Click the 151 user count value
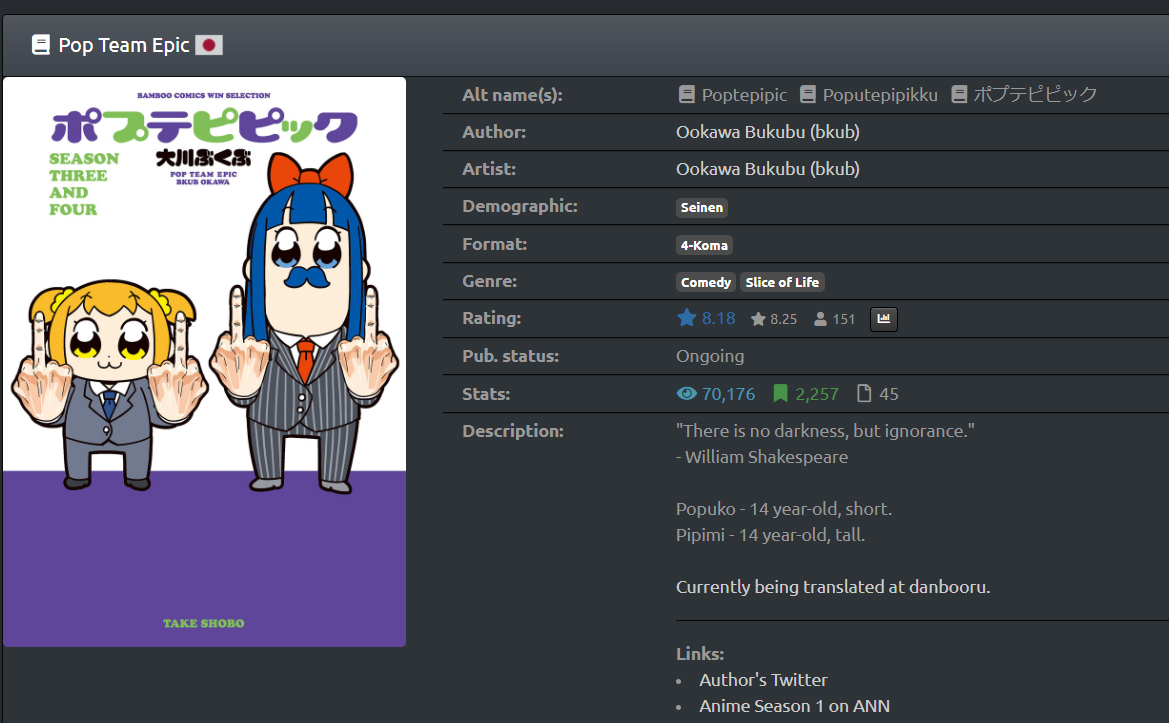Image resolution: width=1169 pixels, height=723 pixels. (844, 319)
